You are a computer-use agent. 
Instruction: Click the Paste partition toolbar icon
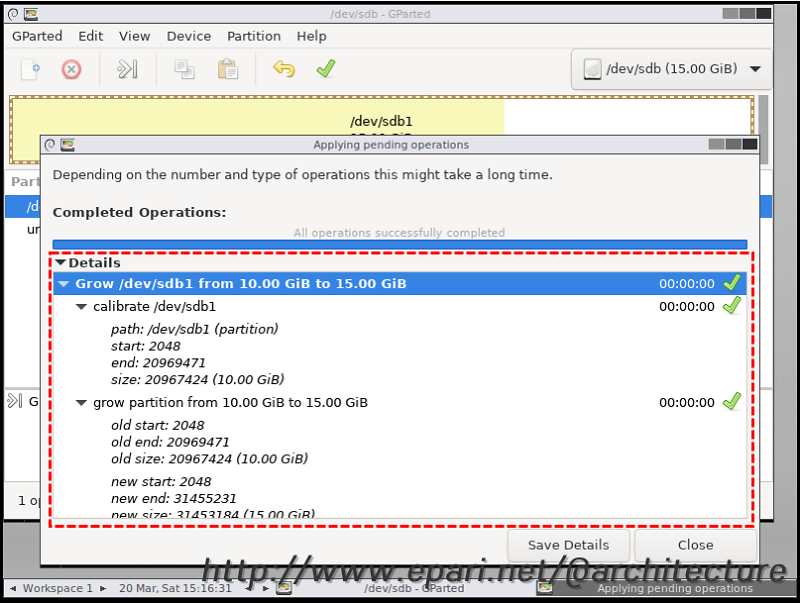[228, 69]
